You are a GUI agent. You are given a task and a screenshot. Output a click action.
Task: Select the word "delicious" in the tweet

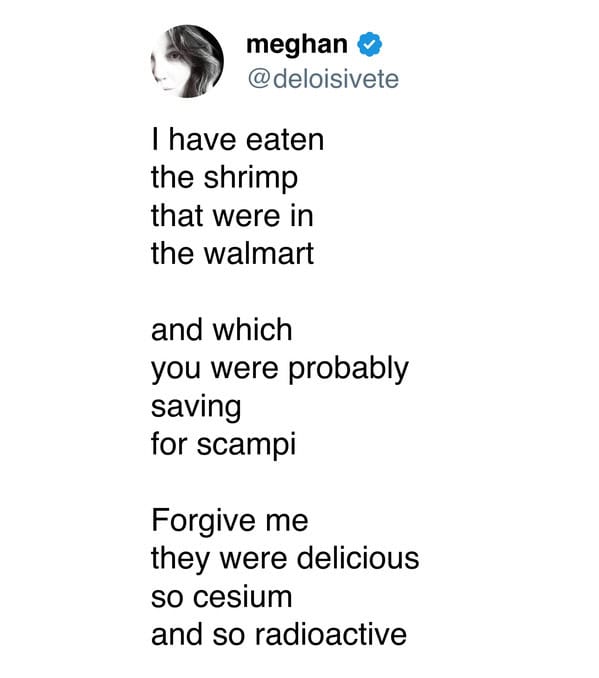point(358,558)
